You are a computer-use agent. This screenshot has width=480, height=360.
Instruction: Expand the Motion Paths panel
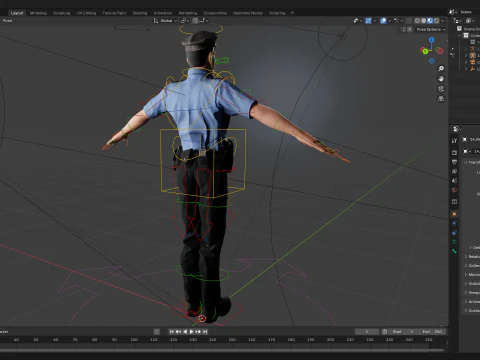(472, 274)
